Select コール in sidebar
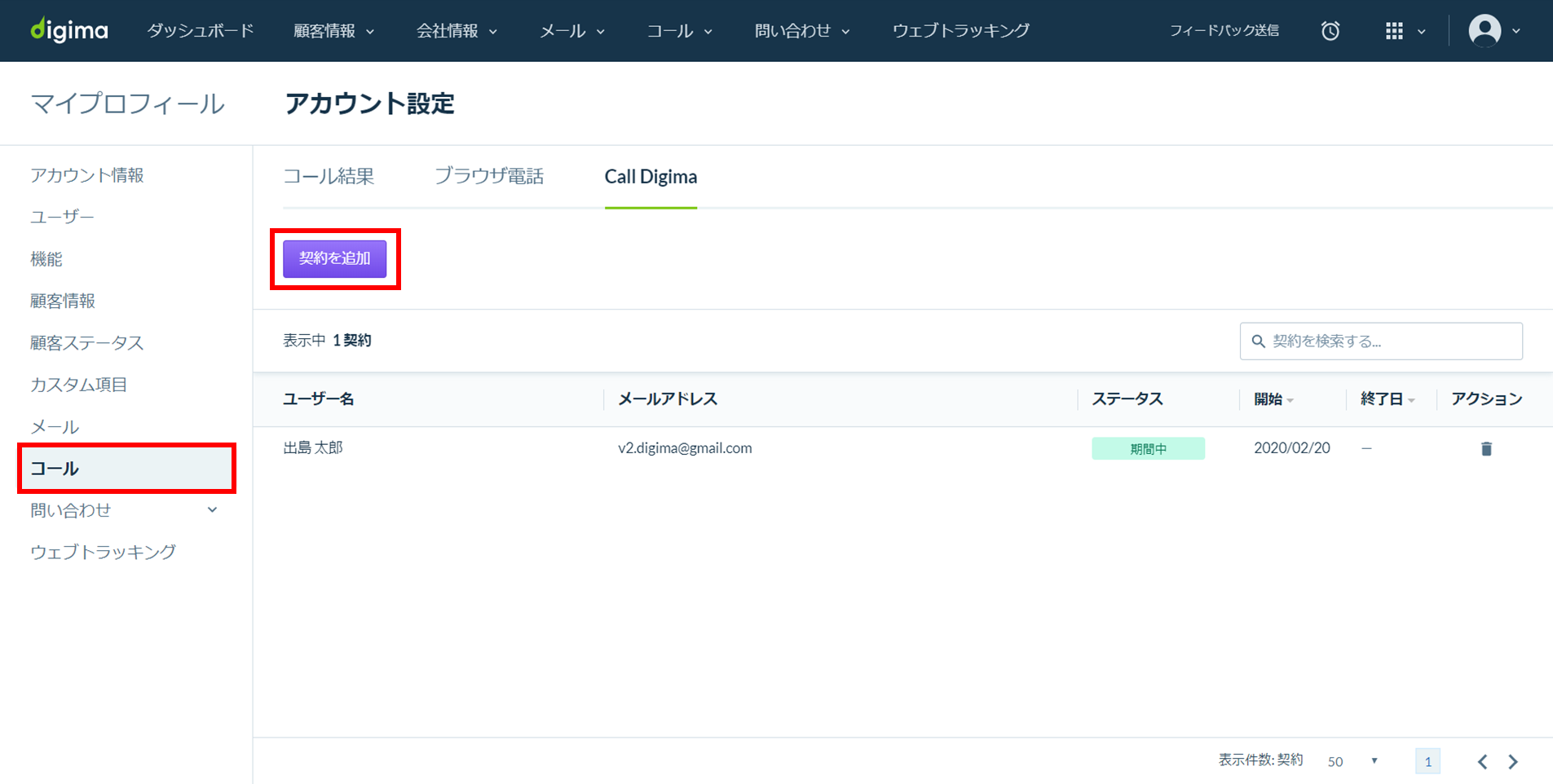The image size is (1553, 784). [x=126, y=469]
